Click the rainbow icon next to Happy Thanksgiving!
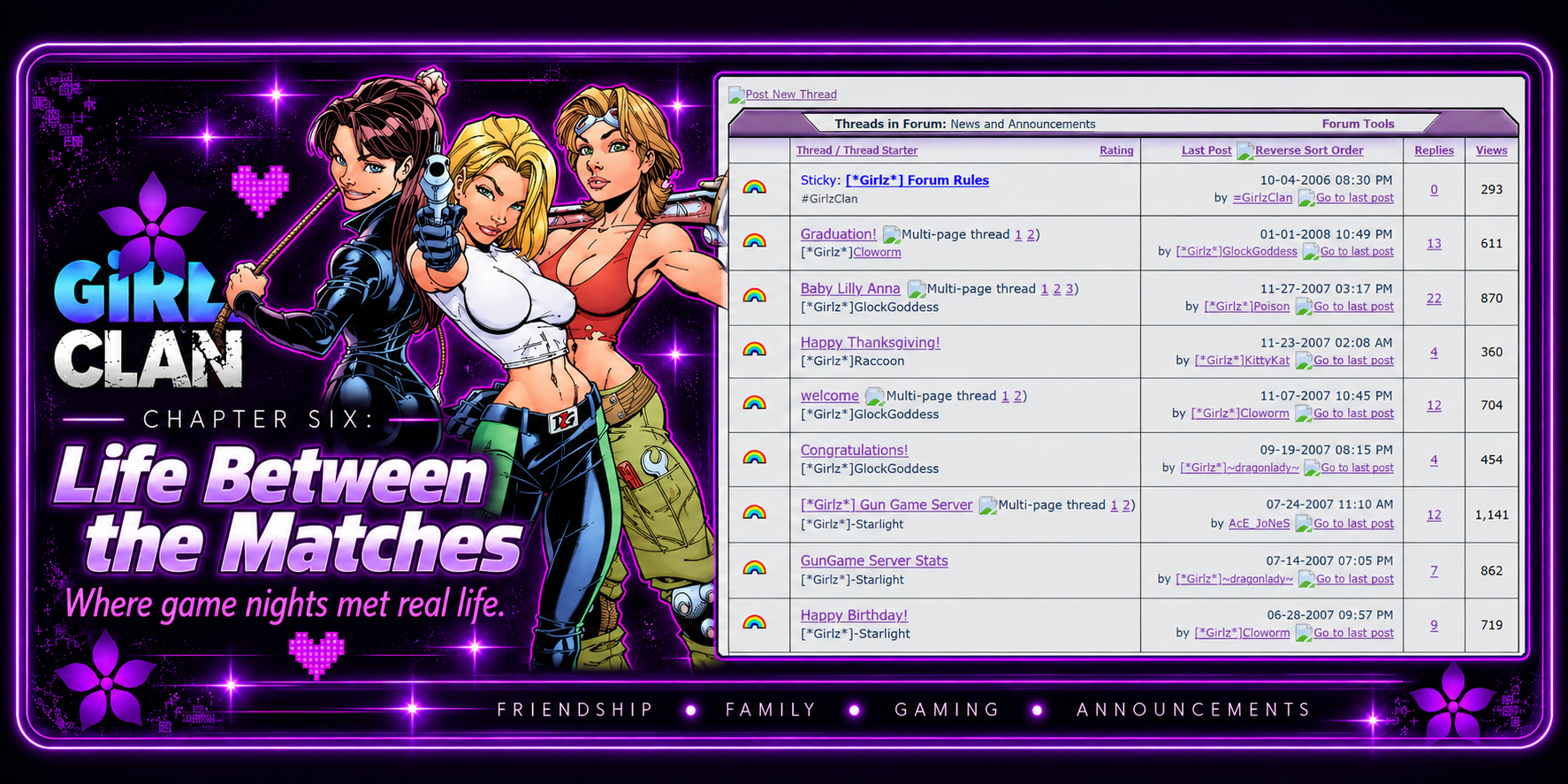 [754, 349]
